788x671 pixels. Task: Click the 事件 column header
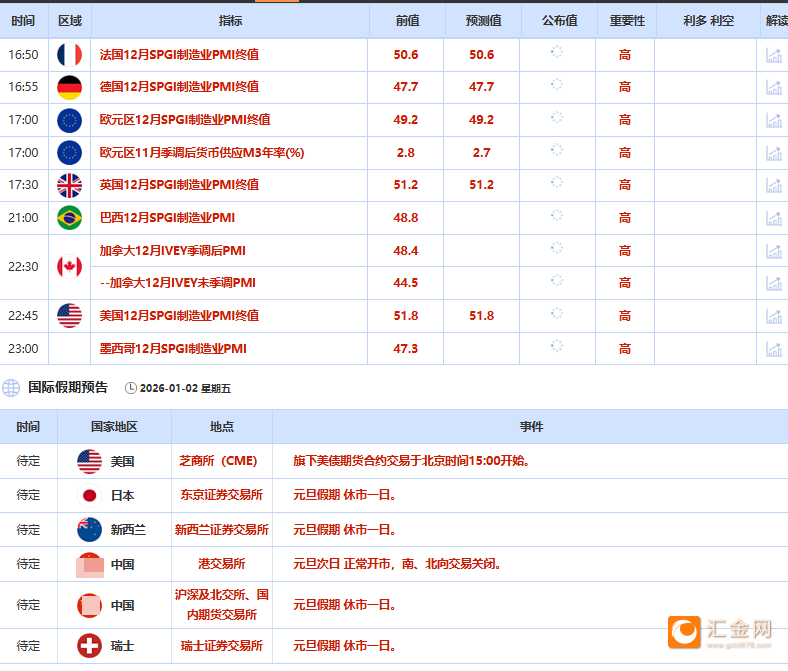tap(531, 427)
